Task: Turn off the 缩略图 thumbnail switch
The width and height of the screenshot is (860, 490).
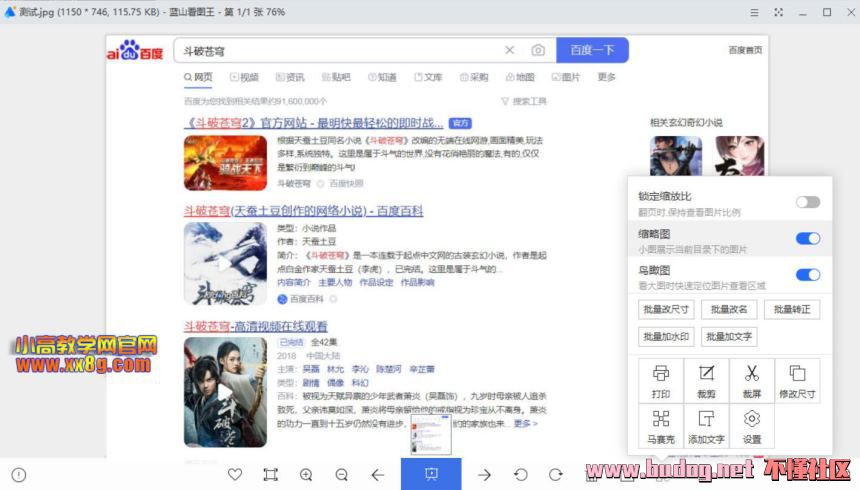Action: [808, 238]
